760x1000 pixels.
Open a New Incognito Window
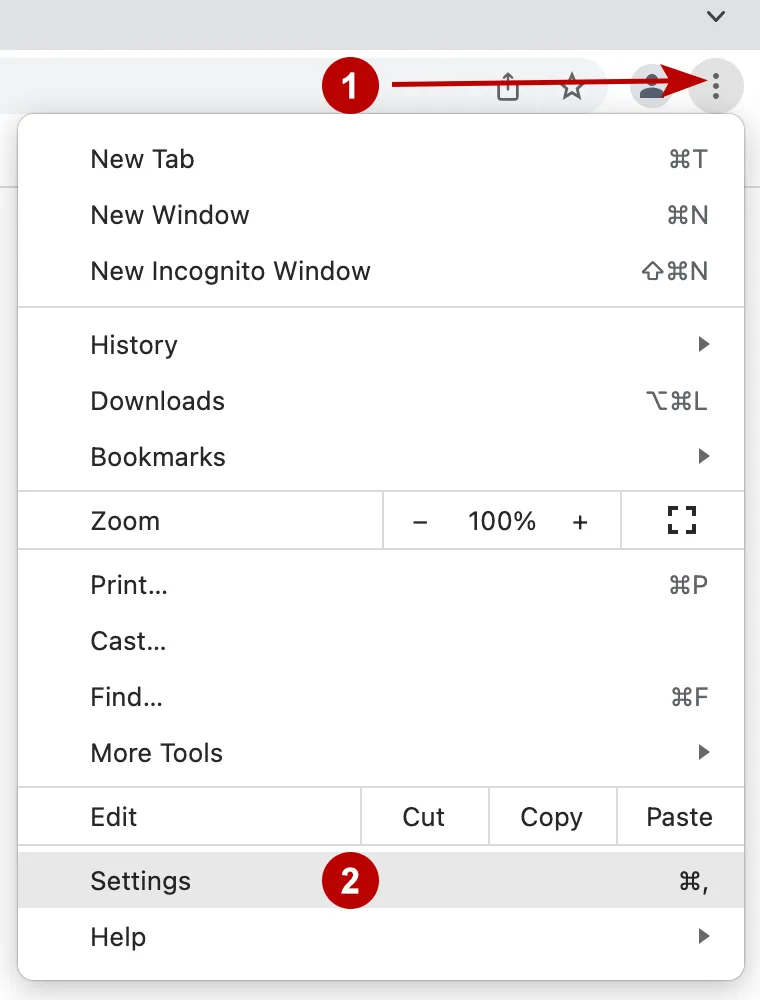point(230,271)
